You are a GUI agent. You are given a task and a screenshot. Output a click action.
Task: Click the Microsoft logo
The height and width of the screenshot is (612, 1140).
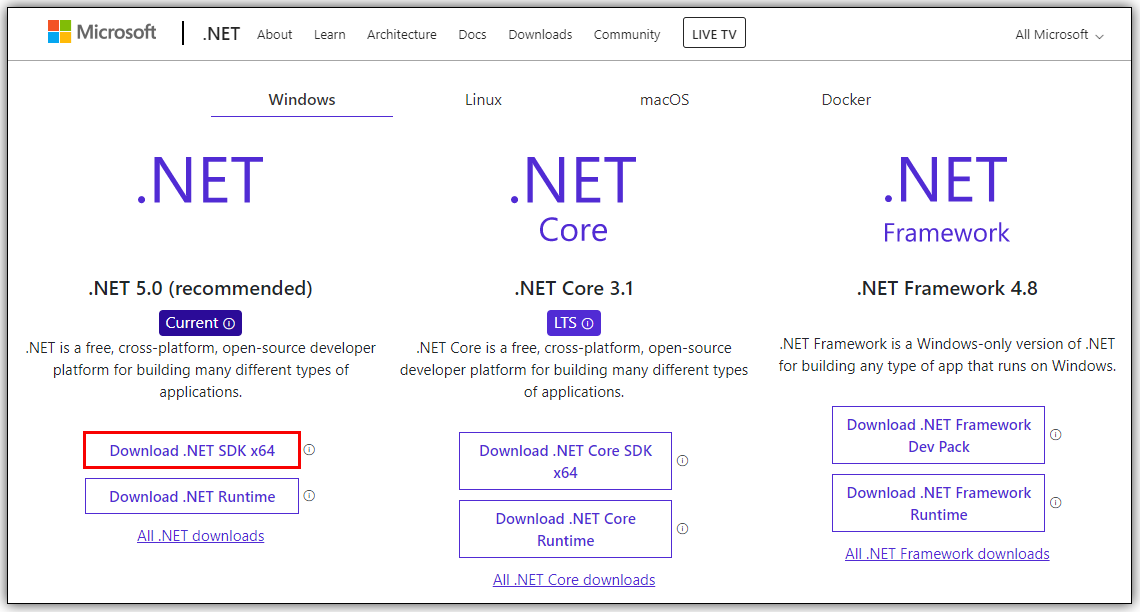coord(102,33)
